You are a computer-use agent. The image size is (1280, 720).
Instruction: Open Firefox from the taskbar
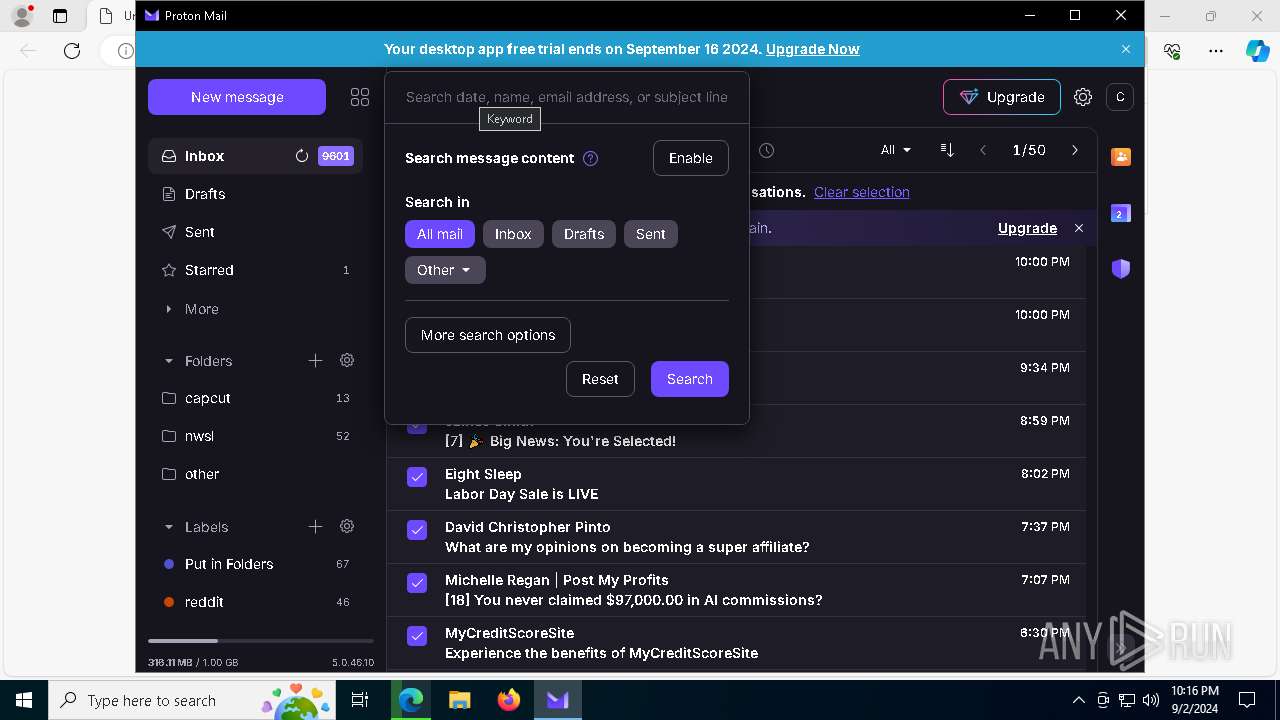tap(509, 700)
